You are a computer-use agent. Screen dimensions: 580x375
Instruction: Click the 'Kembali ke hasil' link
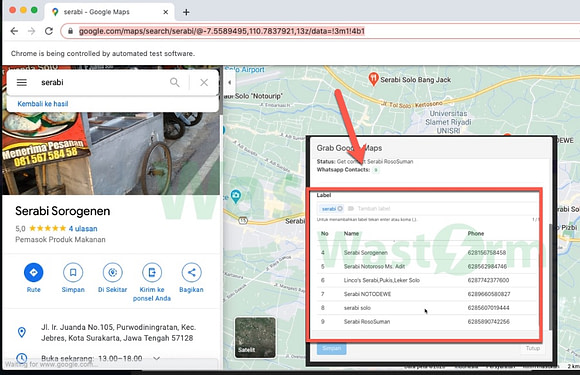pos(43,104)
